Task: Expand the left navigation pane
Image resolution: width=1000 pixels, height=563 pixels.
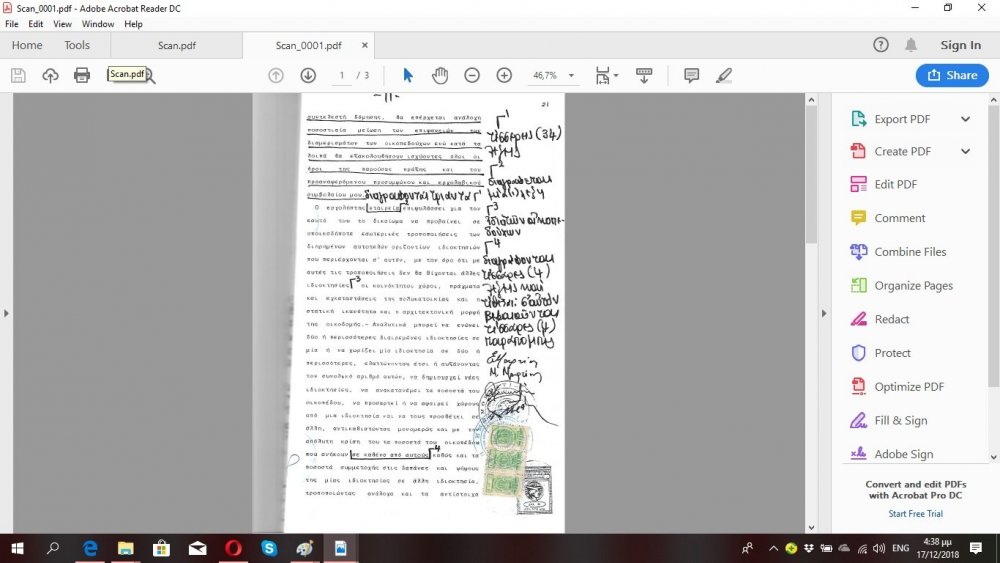Action: (6, 313)
